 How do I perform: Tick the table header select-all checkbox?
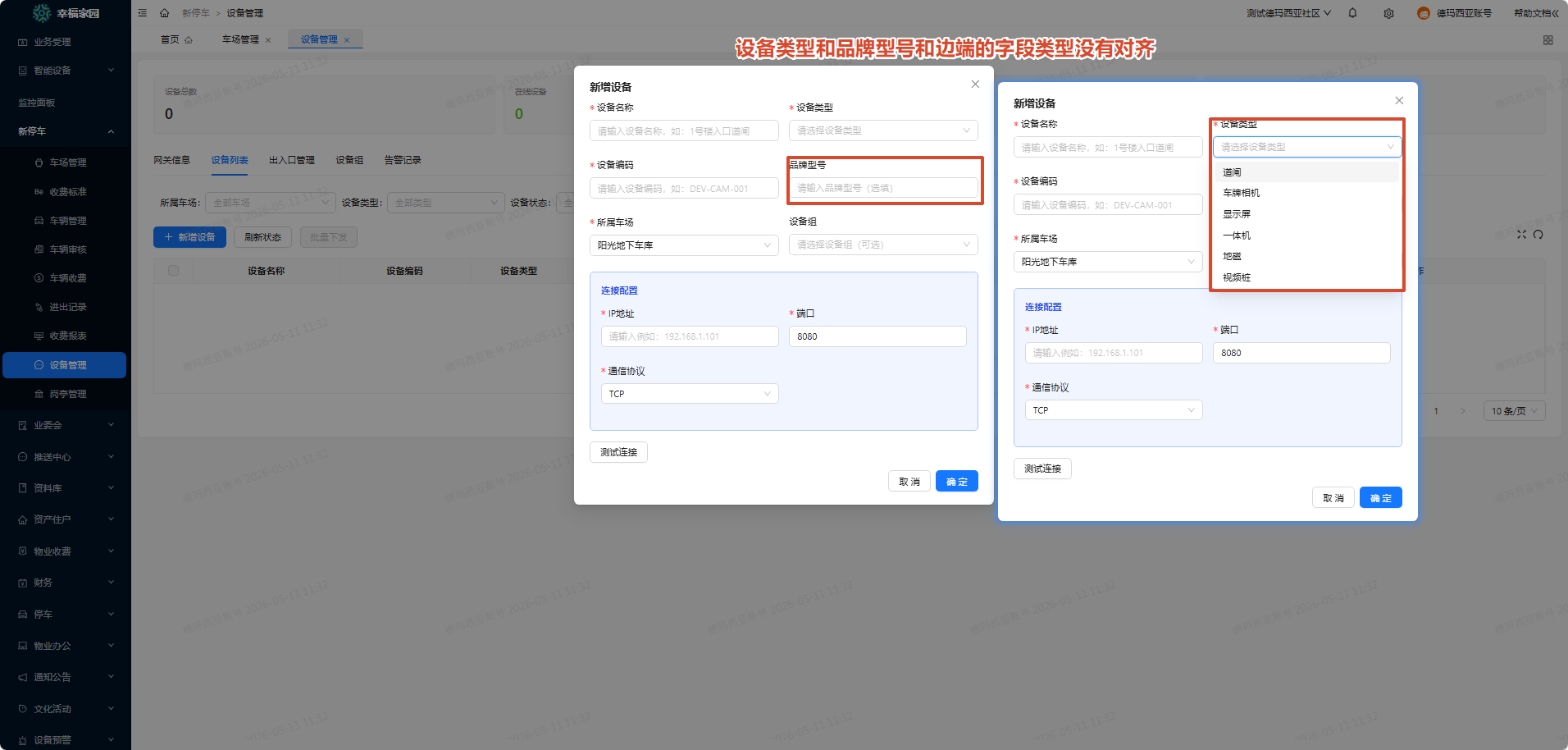(x=173, y=270)
